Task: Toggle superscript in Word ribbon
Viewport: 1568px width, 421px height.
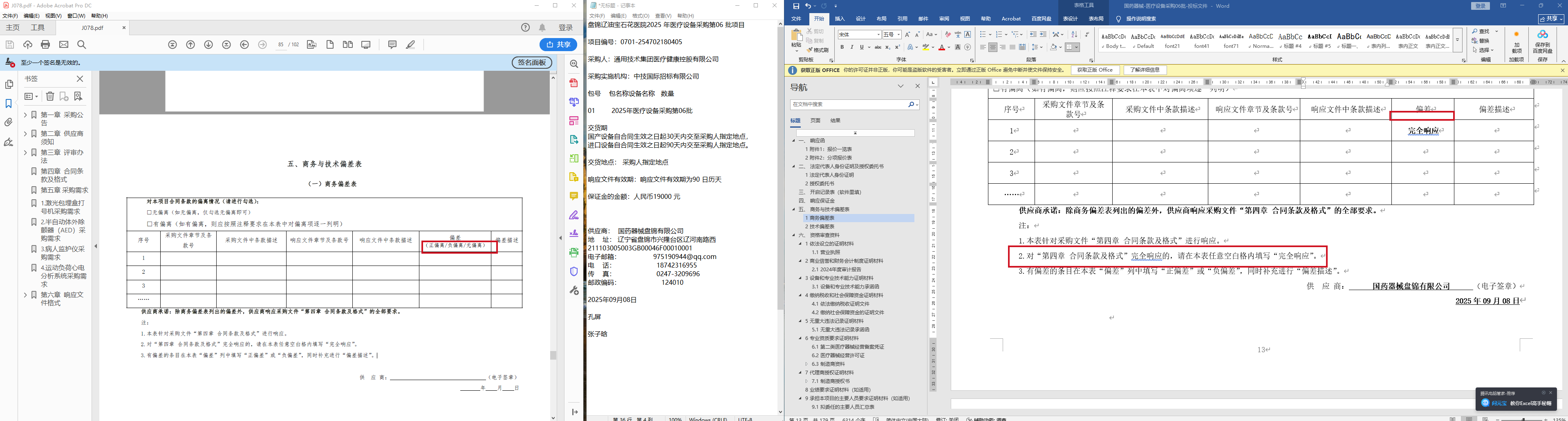Action: 897,47
